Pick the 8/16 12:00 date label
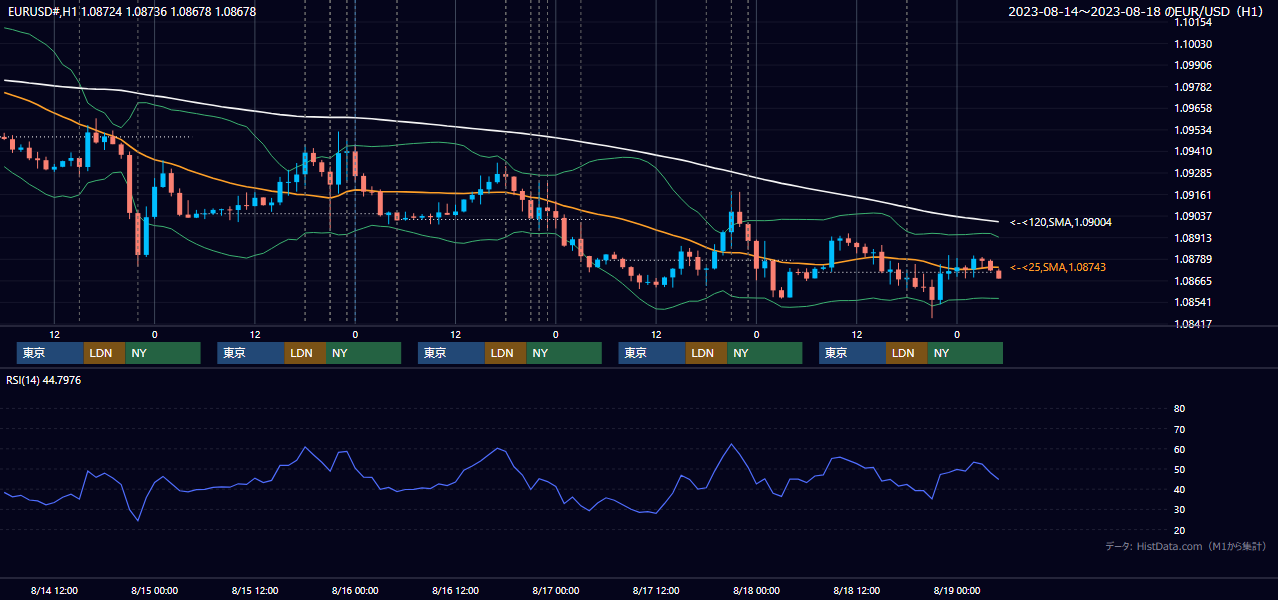 tap(455, 590)
